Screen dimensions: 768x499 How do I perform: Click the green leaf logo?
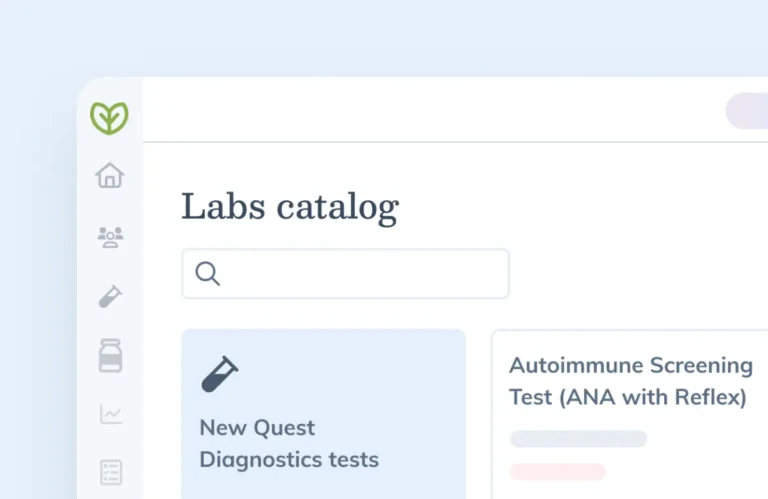point(109,118)
